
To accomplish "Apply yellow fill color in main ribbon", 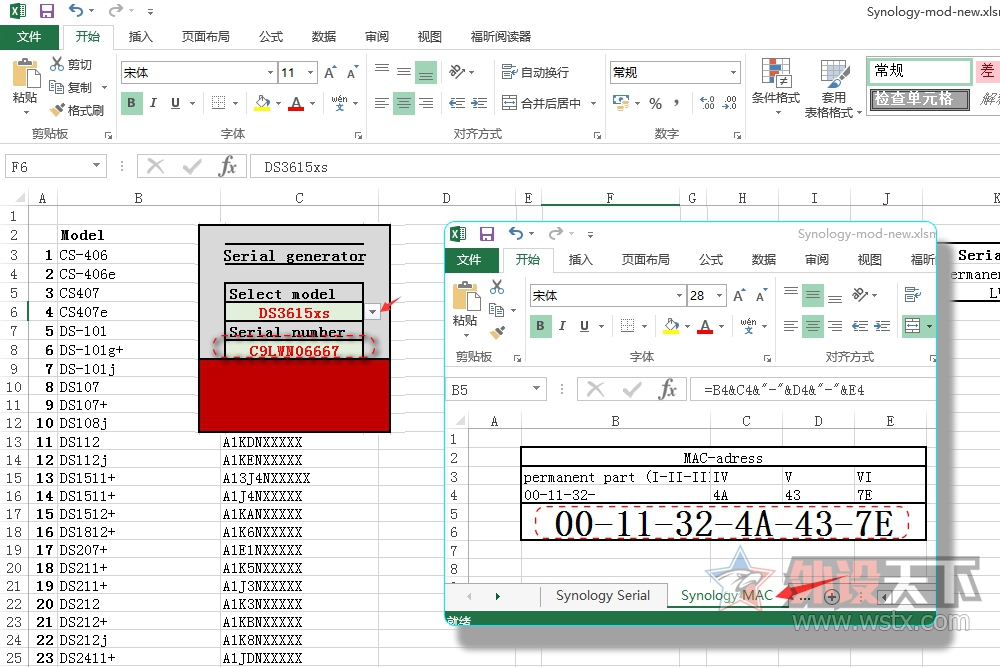I will pos(262,103).
